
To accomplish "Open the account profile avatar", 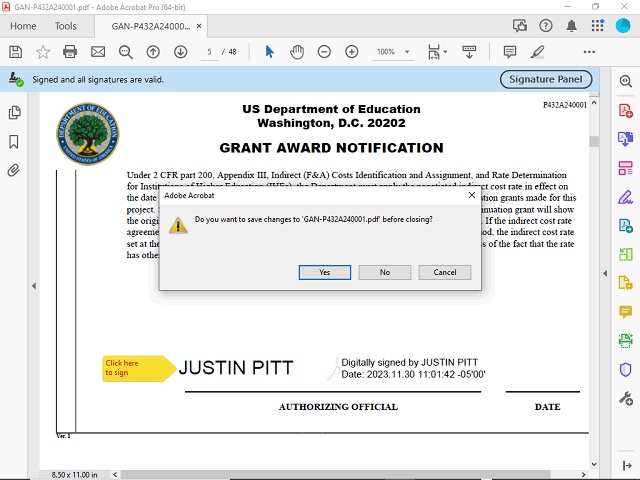I will 623,26.
